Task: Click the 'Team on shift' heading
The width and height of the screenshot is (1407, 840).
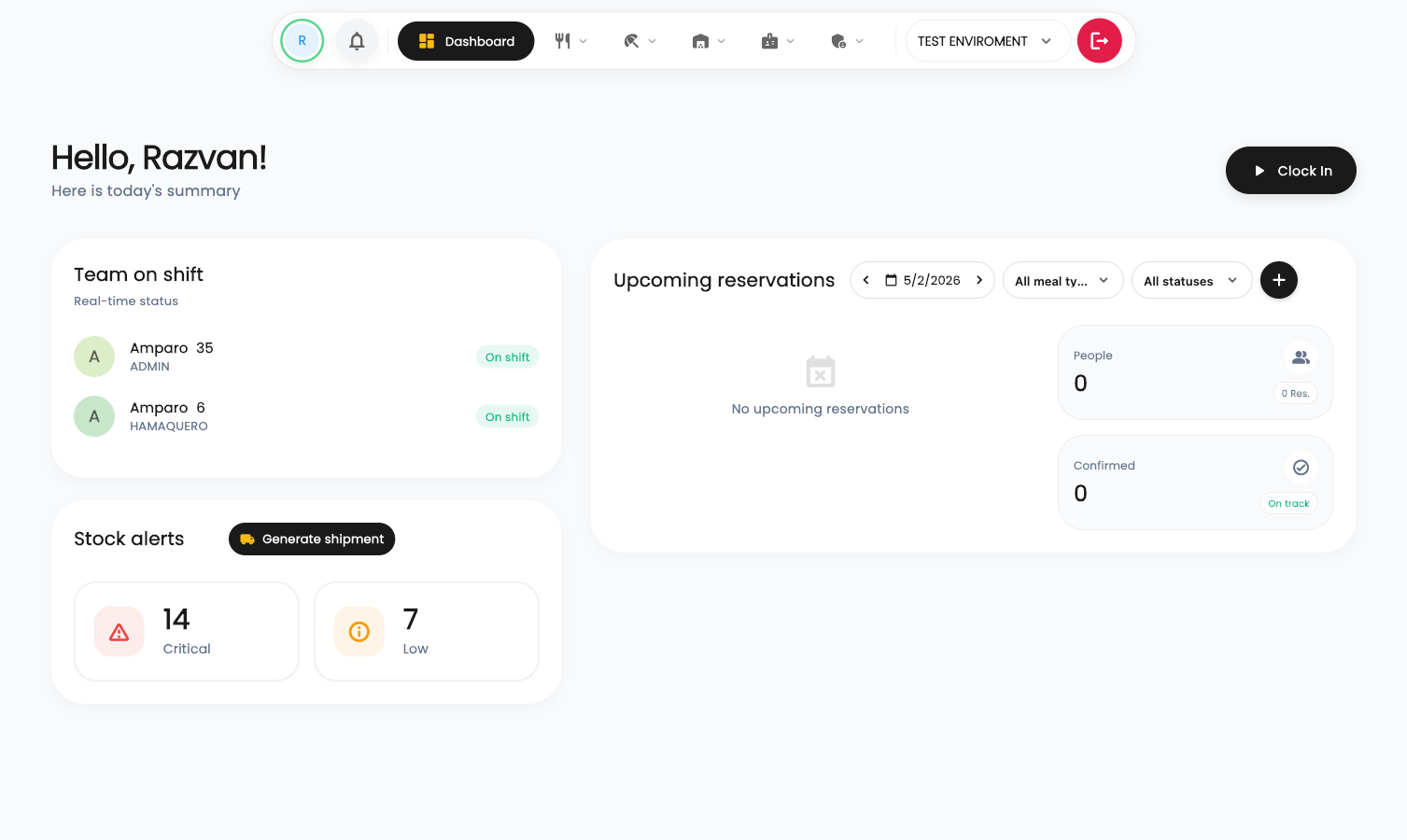Action: point(138,274)
